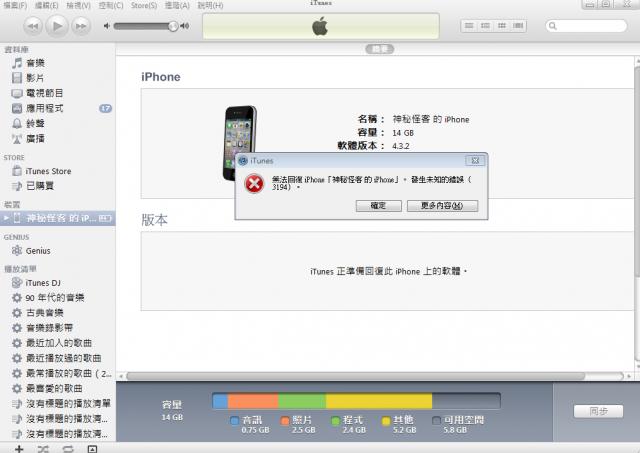Click the low volume speaker icon
This screenshot has height=453, width=640.
click(107, 26)
